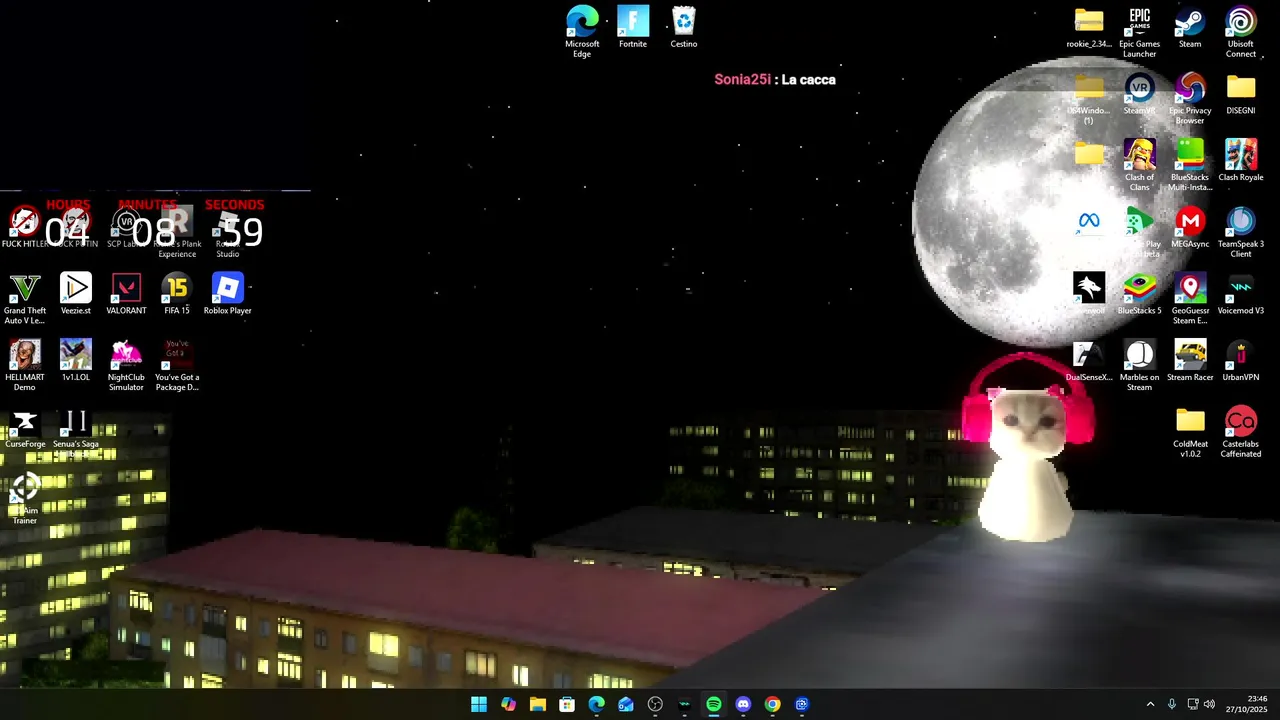Launch VALORANT desktop shortcut
Screen dimensions: 1280x720
pos(126,294)
